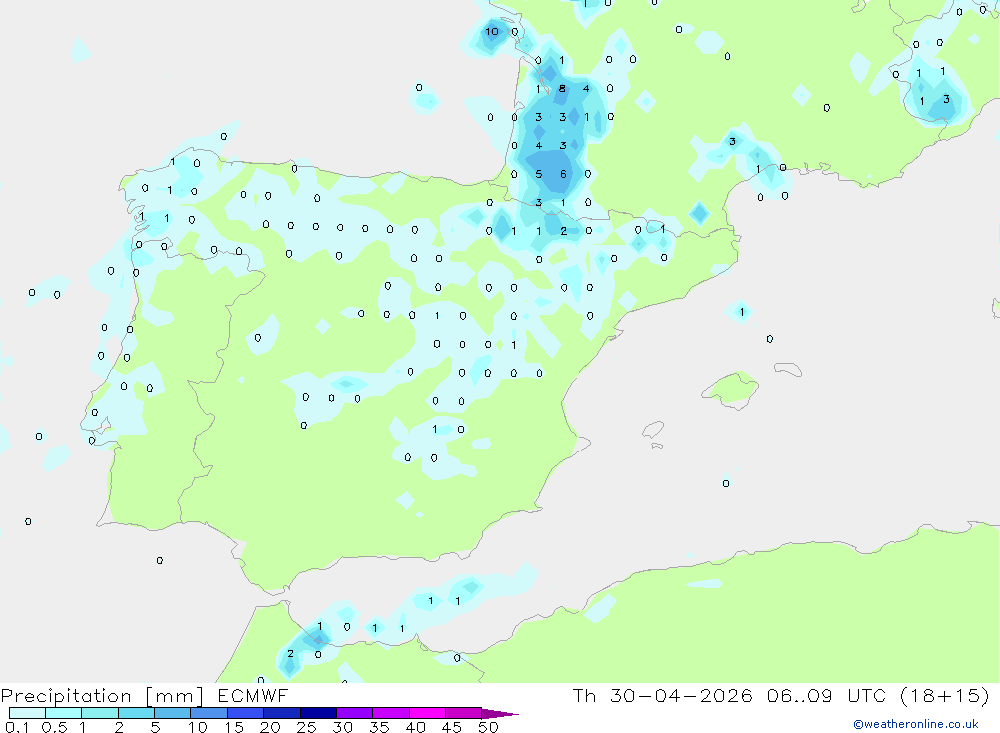
Task: Click the '35' legend scale label
Action: point(379,727)
